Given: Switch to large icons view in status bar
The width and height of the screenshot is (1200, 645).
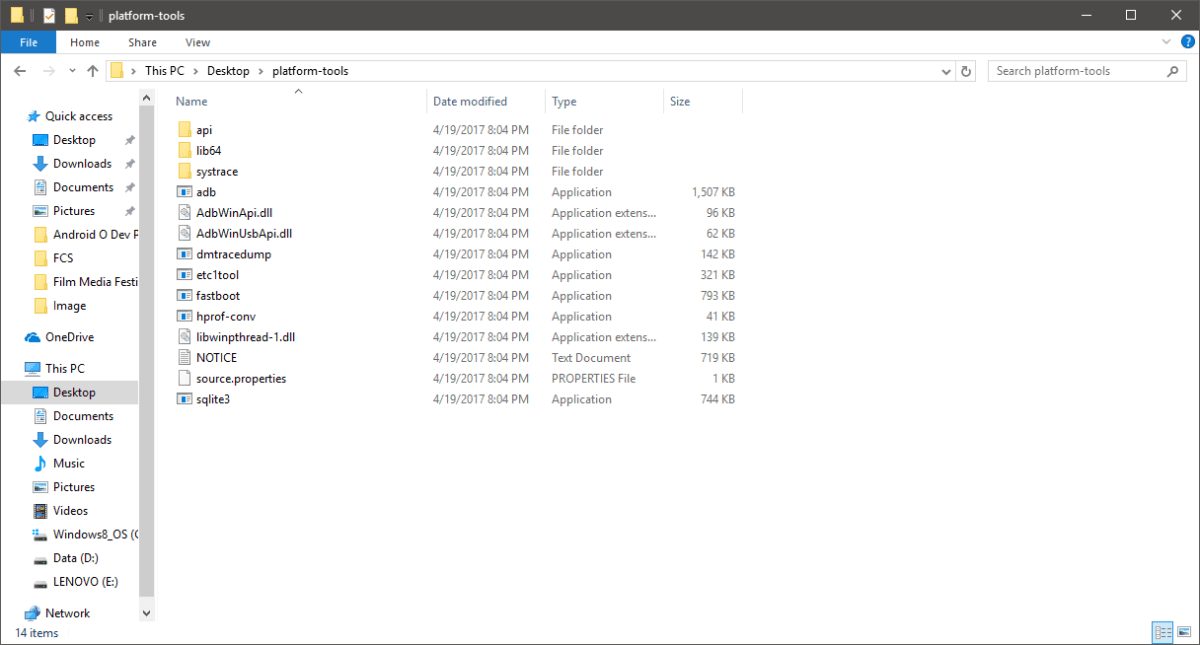Looking at the screenshot, I should tap(1185, 632).
